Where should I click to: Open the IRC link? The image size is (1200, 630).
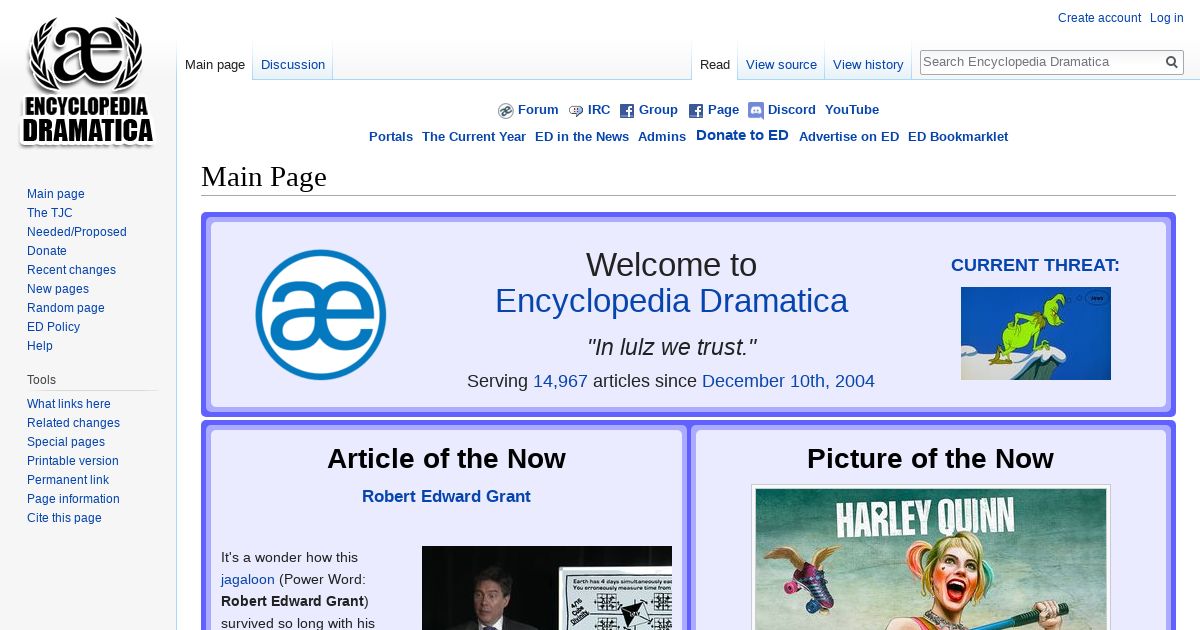click(x=599, y=110)
